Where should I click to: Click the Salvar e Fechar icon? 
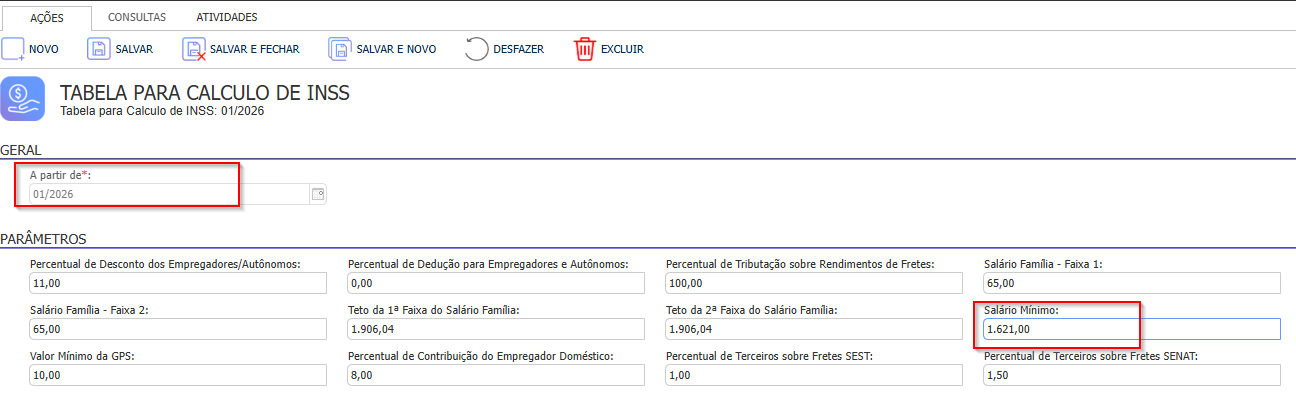pyautogui.click(x=194, y=49)
